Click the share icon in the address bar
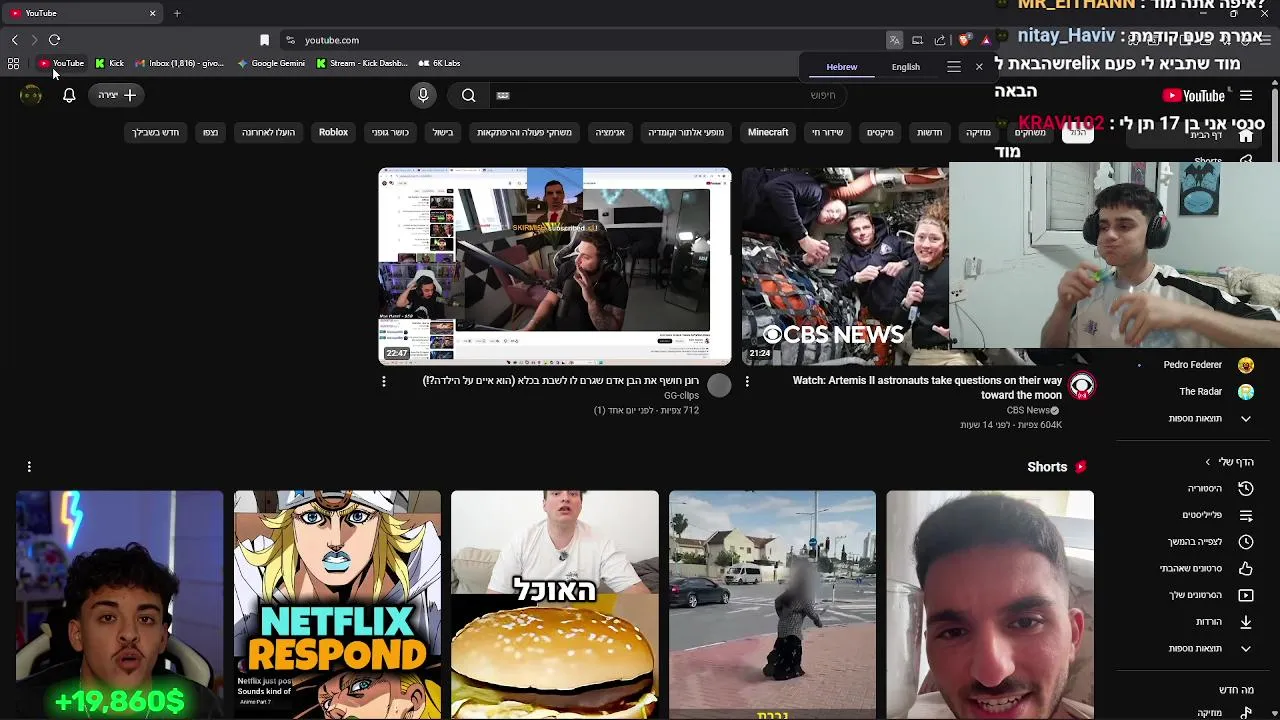The height and width of the screenshot is (720, 1280). tap(939, 40)
